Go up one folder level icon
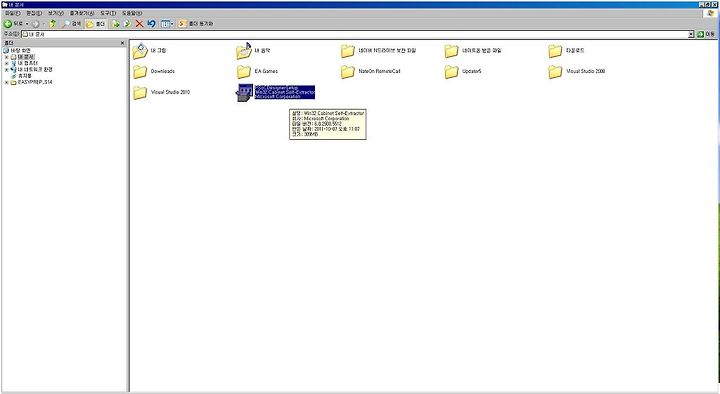Image resolution: width=720 pixels, height=394 pixels. pyautogui.click(x=53, y=23)
